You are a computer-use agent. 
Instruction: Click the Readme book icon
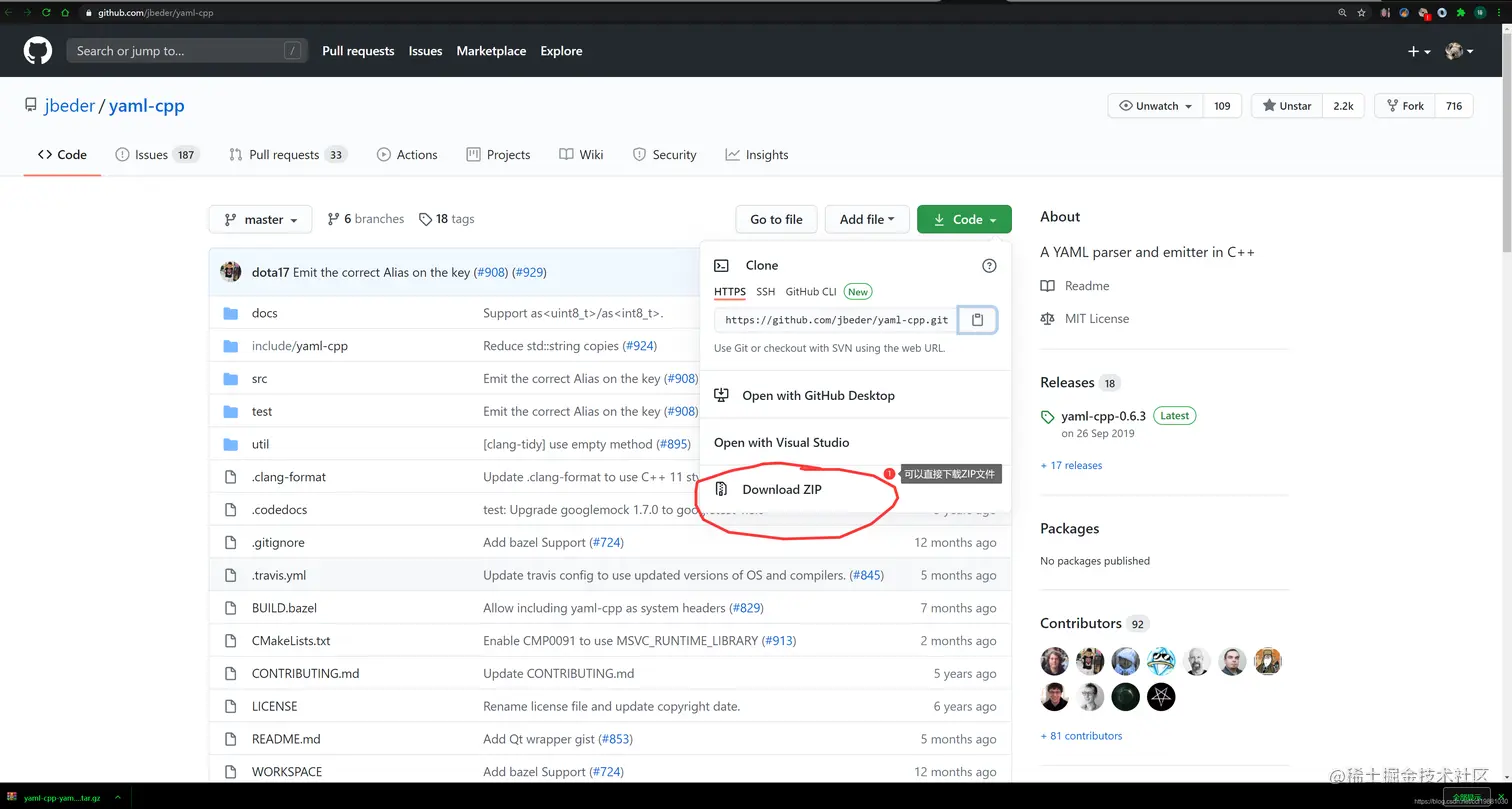click(x=1047, y=286)
